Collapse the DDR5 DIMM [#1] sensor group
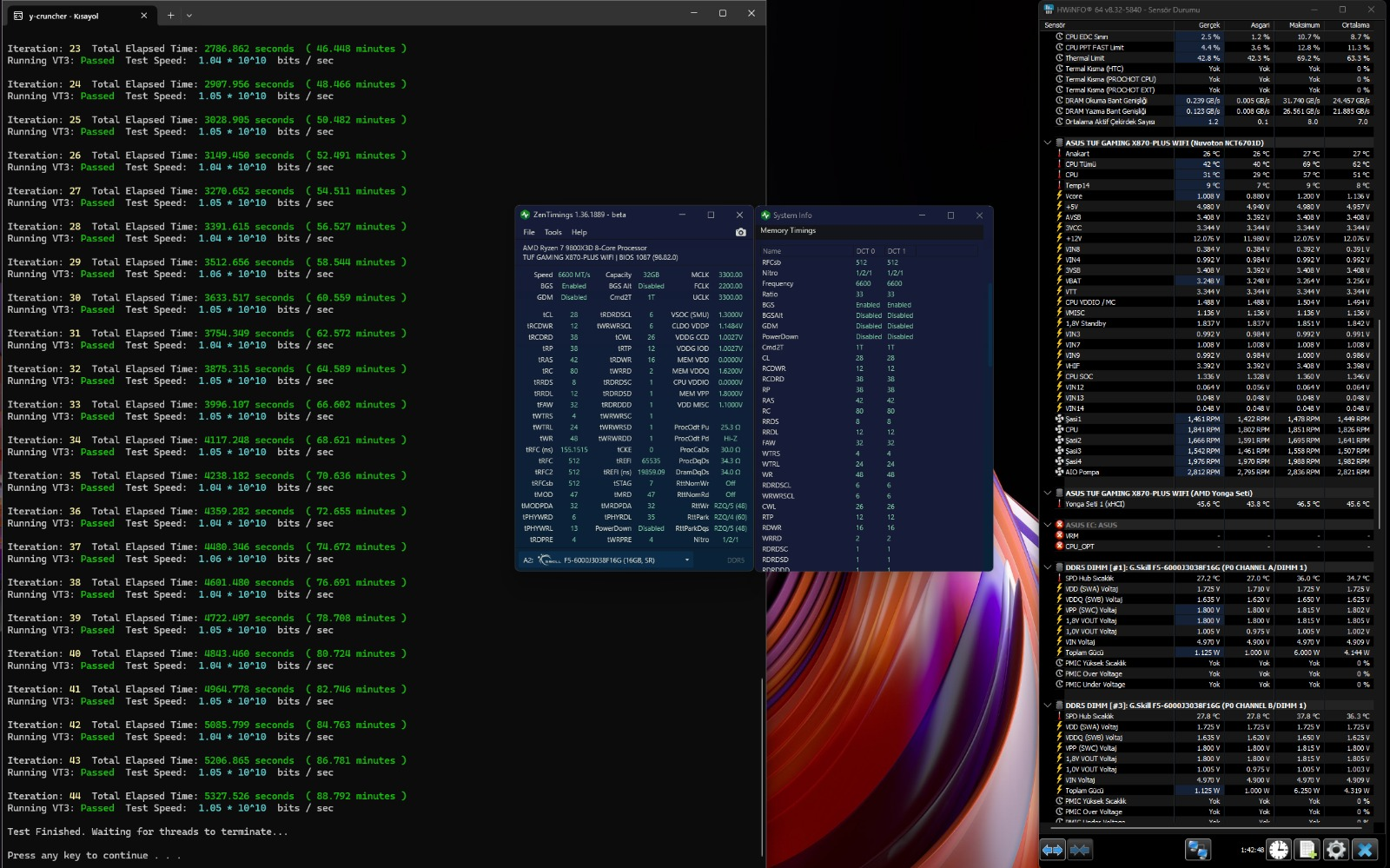This screenshot has height=868, width=1390. click(1048, 567)
